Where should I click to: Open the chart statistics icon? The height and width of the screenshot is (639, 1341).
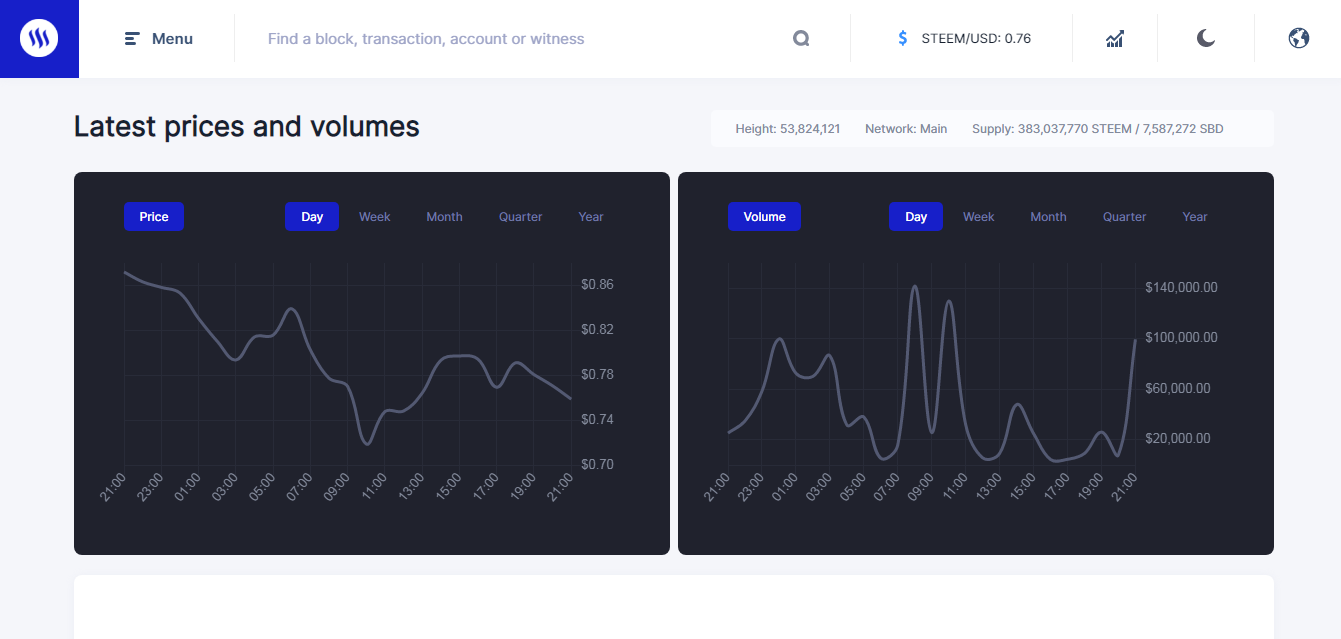[1115, 39]
